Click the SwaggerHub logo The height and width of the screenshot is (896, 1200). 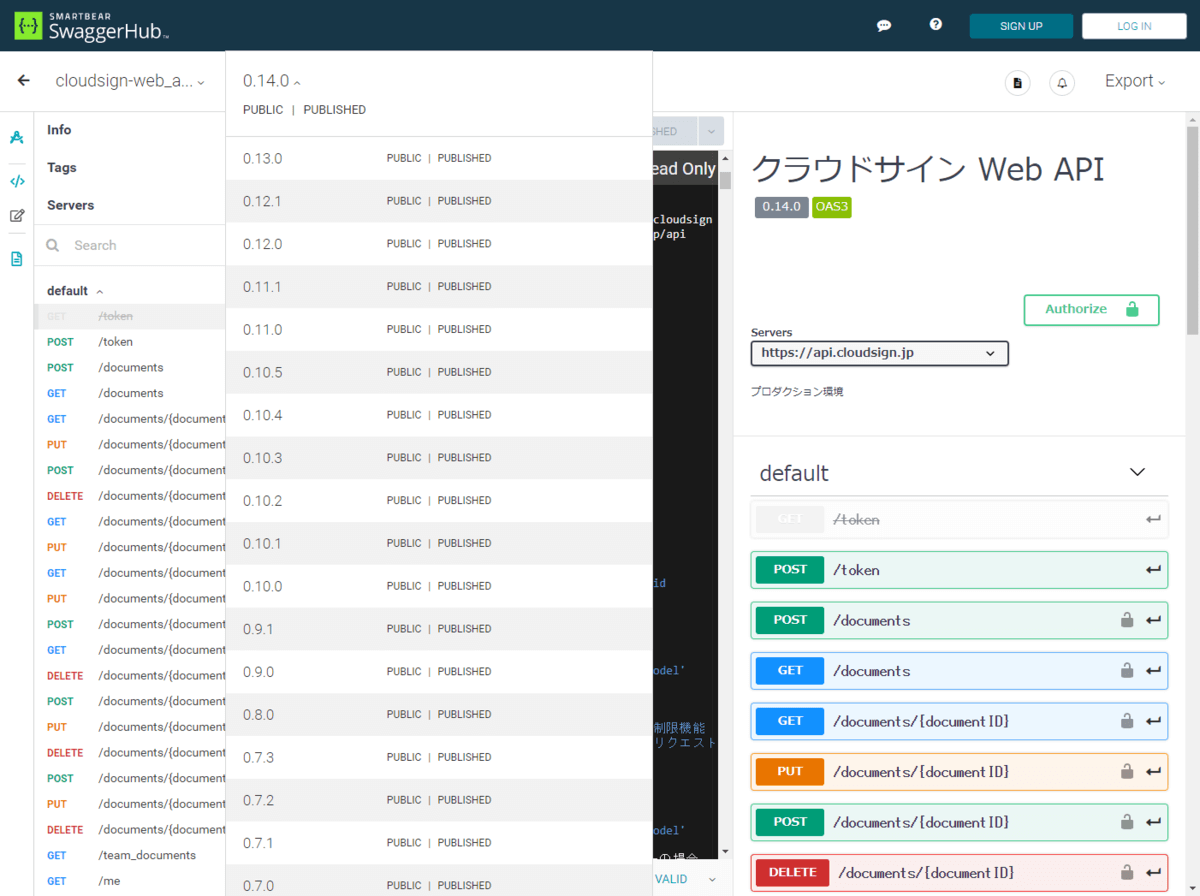tap(91, 25)
